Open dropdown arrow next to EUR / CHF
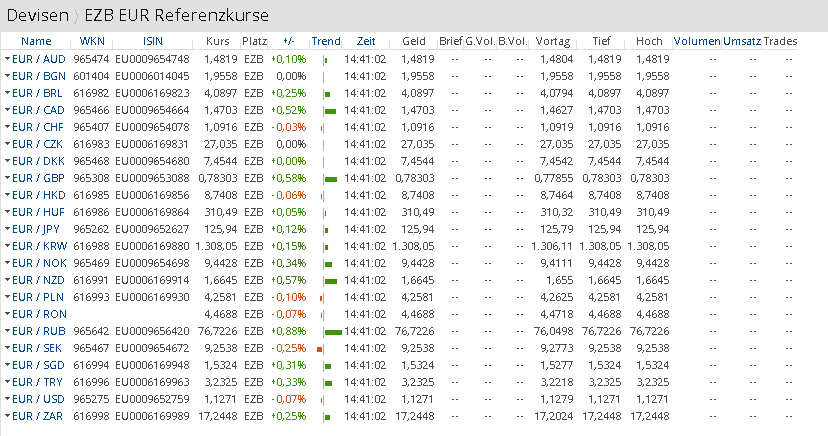Viewport: 828px width, 436px height. (x=7, y=128)
